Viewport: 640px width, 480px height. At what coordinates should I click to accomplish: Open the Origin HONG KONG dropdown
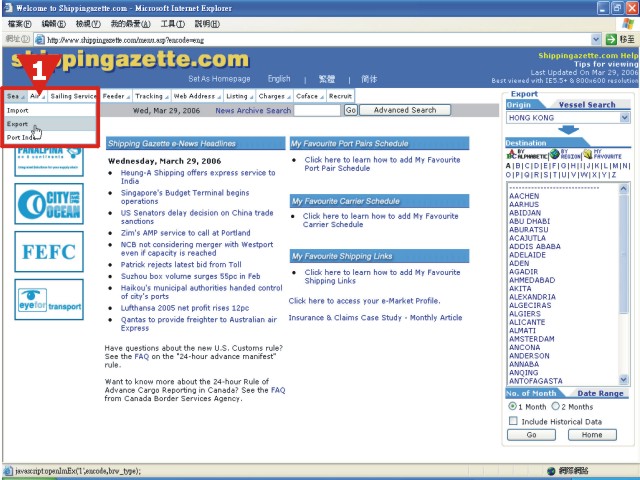coord(624,118)
